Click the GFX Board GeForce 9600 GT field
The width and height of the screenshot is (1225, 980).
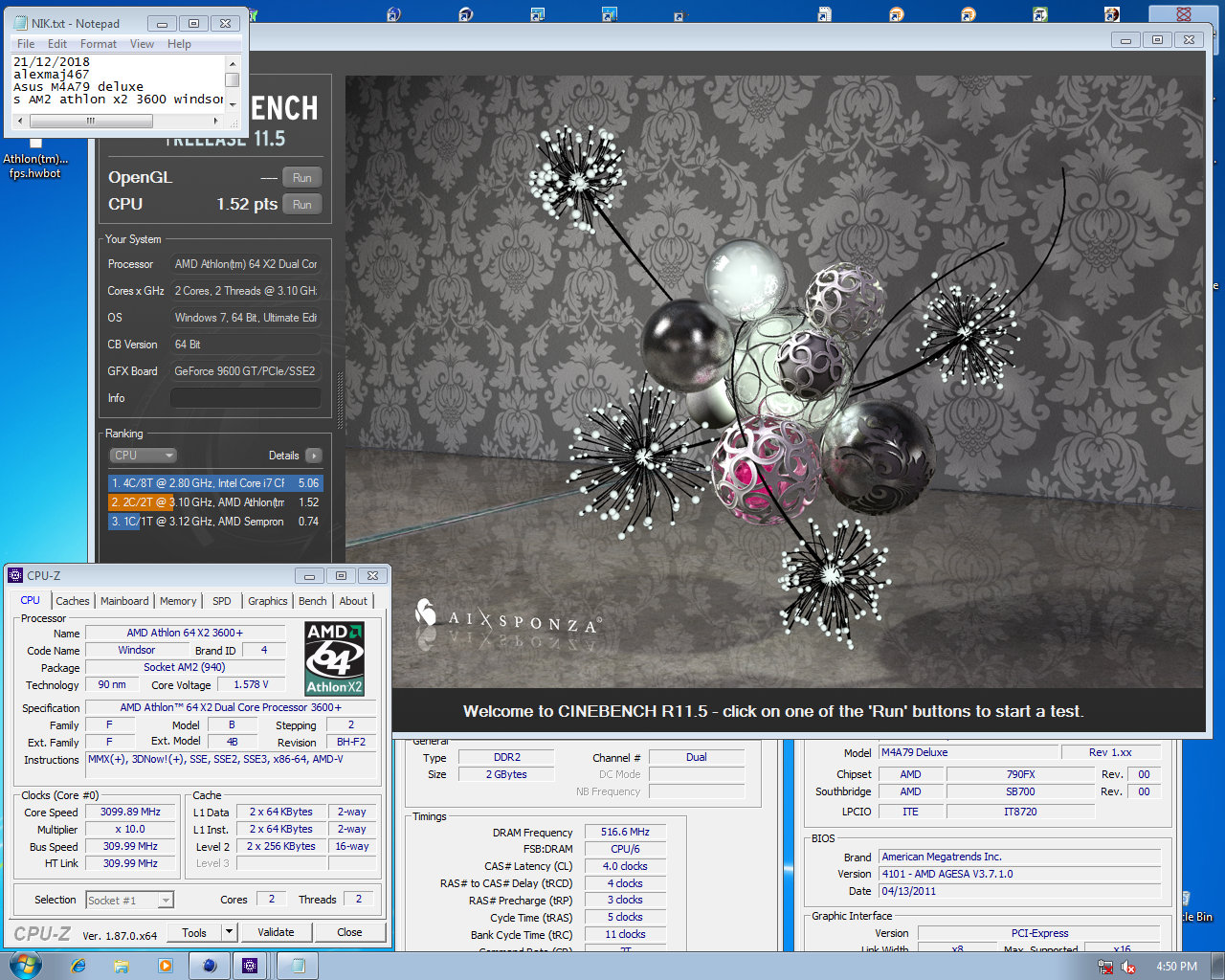pyautogui.click(x=246, y=371)
